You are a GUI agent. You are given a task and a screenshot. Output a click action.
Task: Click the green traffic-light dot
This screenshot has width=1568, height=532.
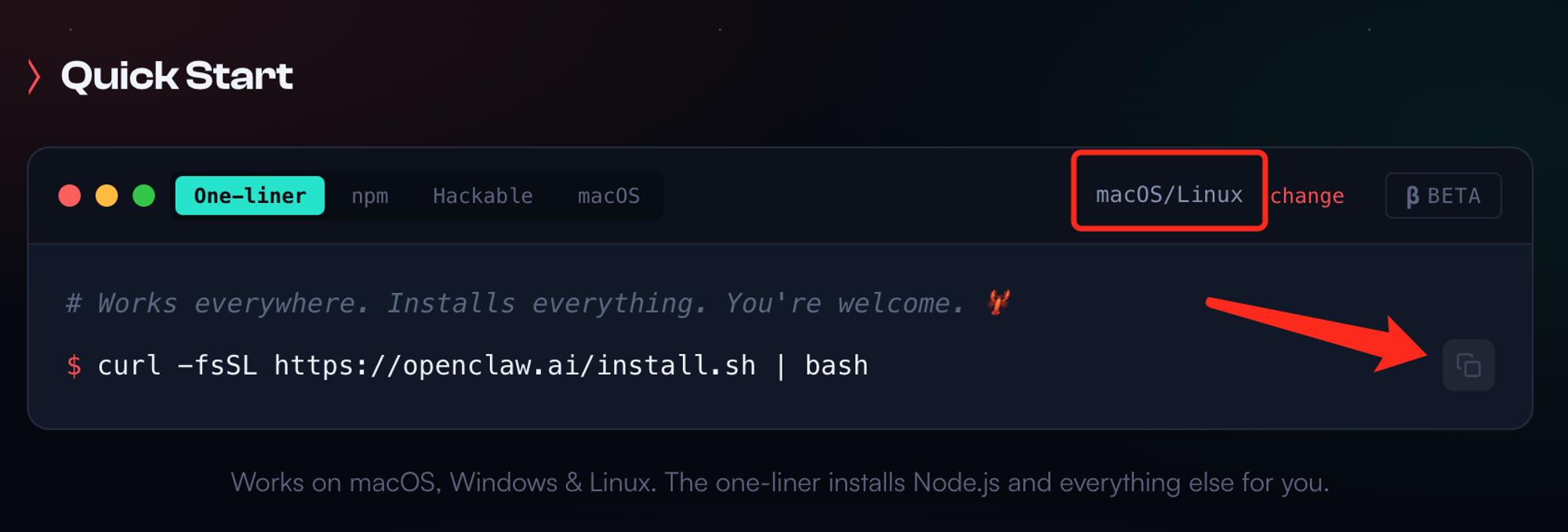143,195
